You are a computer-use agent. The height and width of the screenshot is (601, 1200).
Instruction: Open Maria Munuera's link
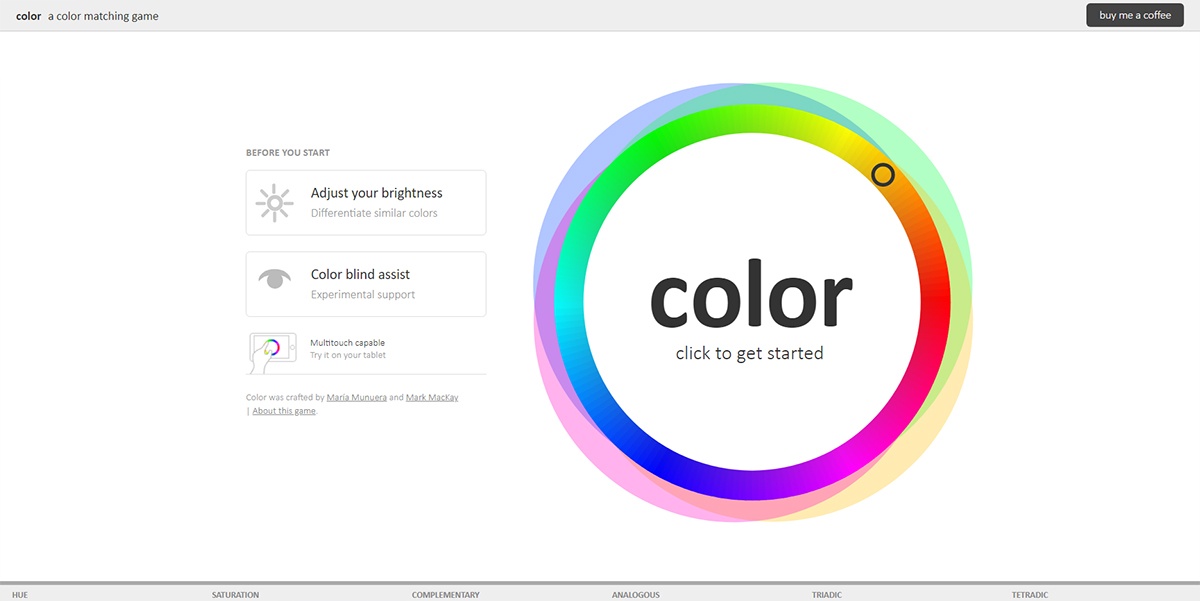coord(356,397)
